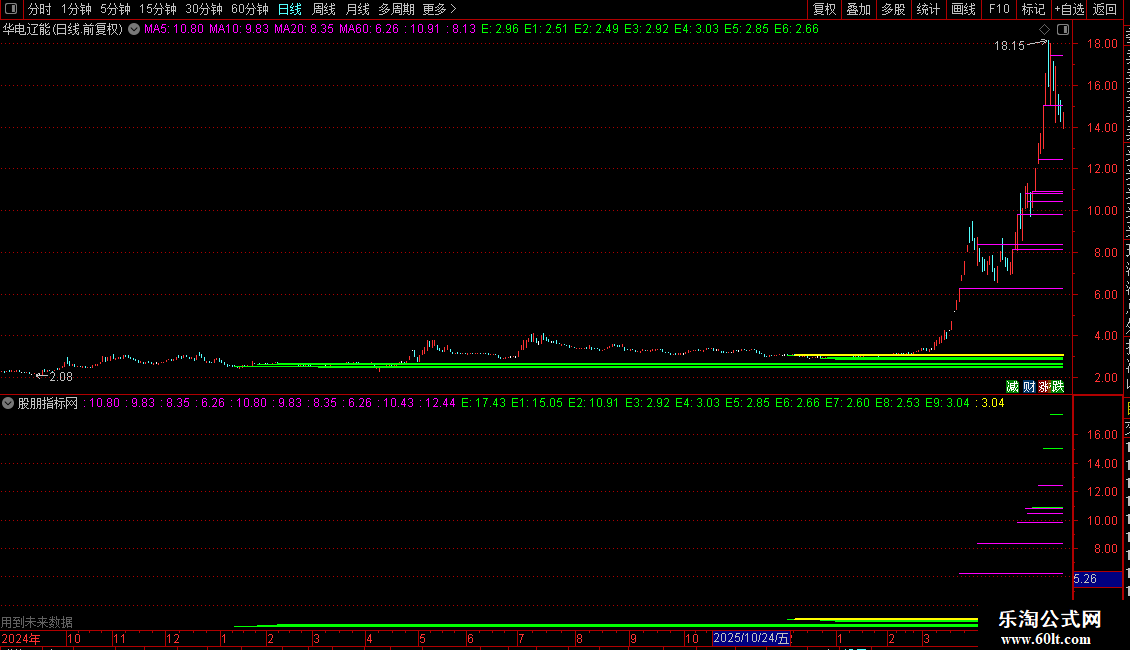This screenshot has width=1130, height=650.
Task: Toggle right sidebar panel icon near 18.00
Action: tap(1063, 30)
